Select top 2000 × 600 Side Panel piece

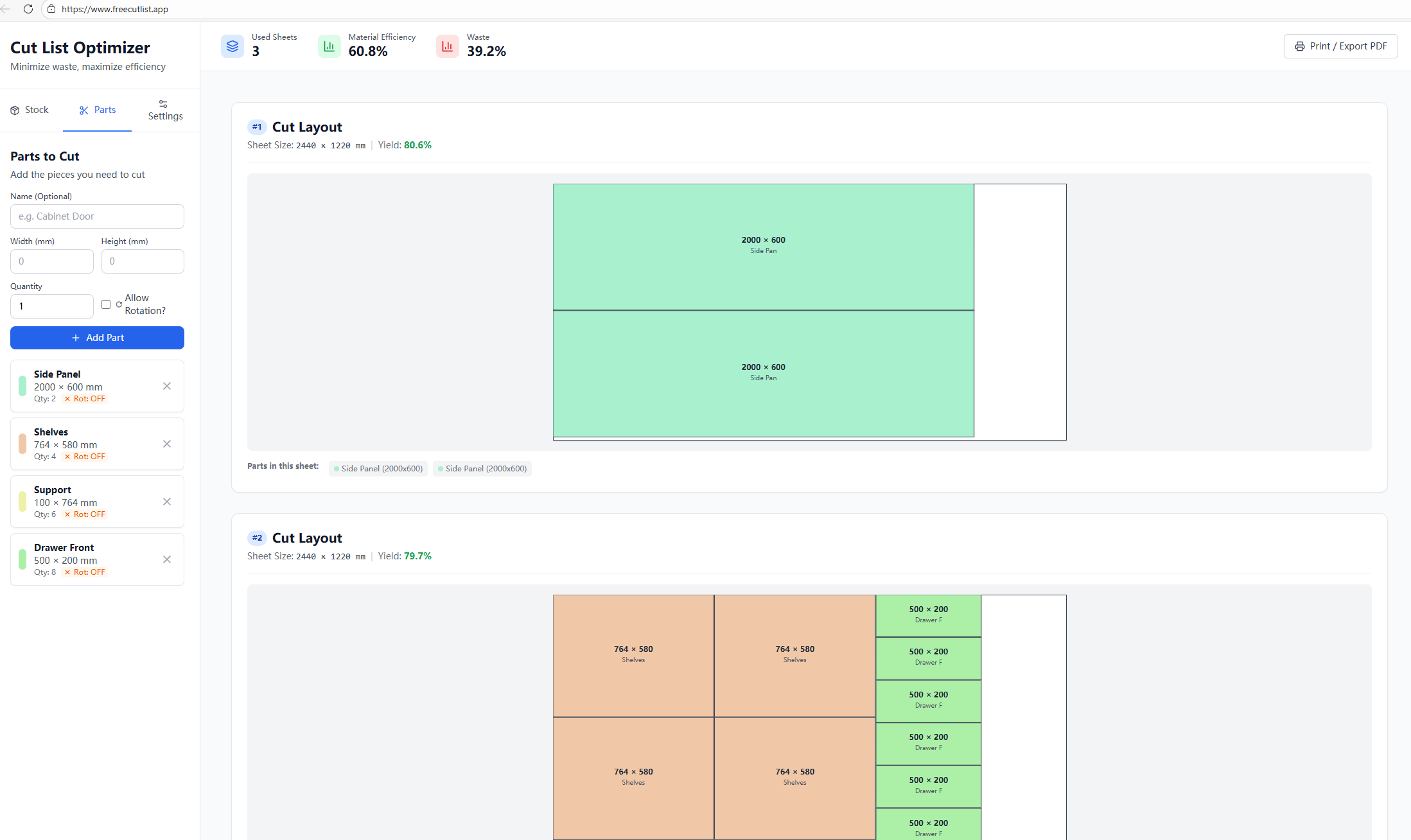pyautogui.click(x=763, y=247)
